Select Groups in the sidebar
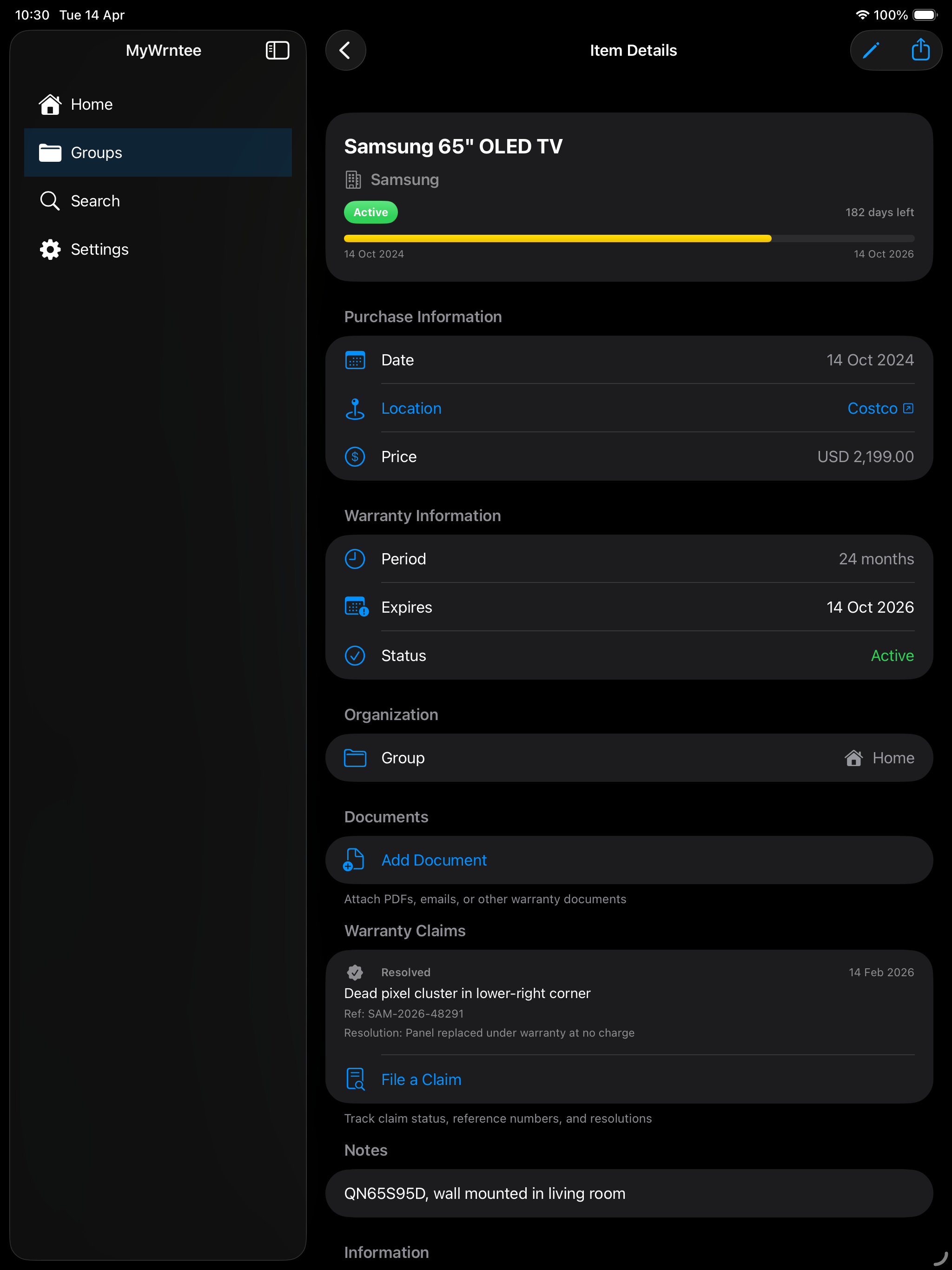 158,153
